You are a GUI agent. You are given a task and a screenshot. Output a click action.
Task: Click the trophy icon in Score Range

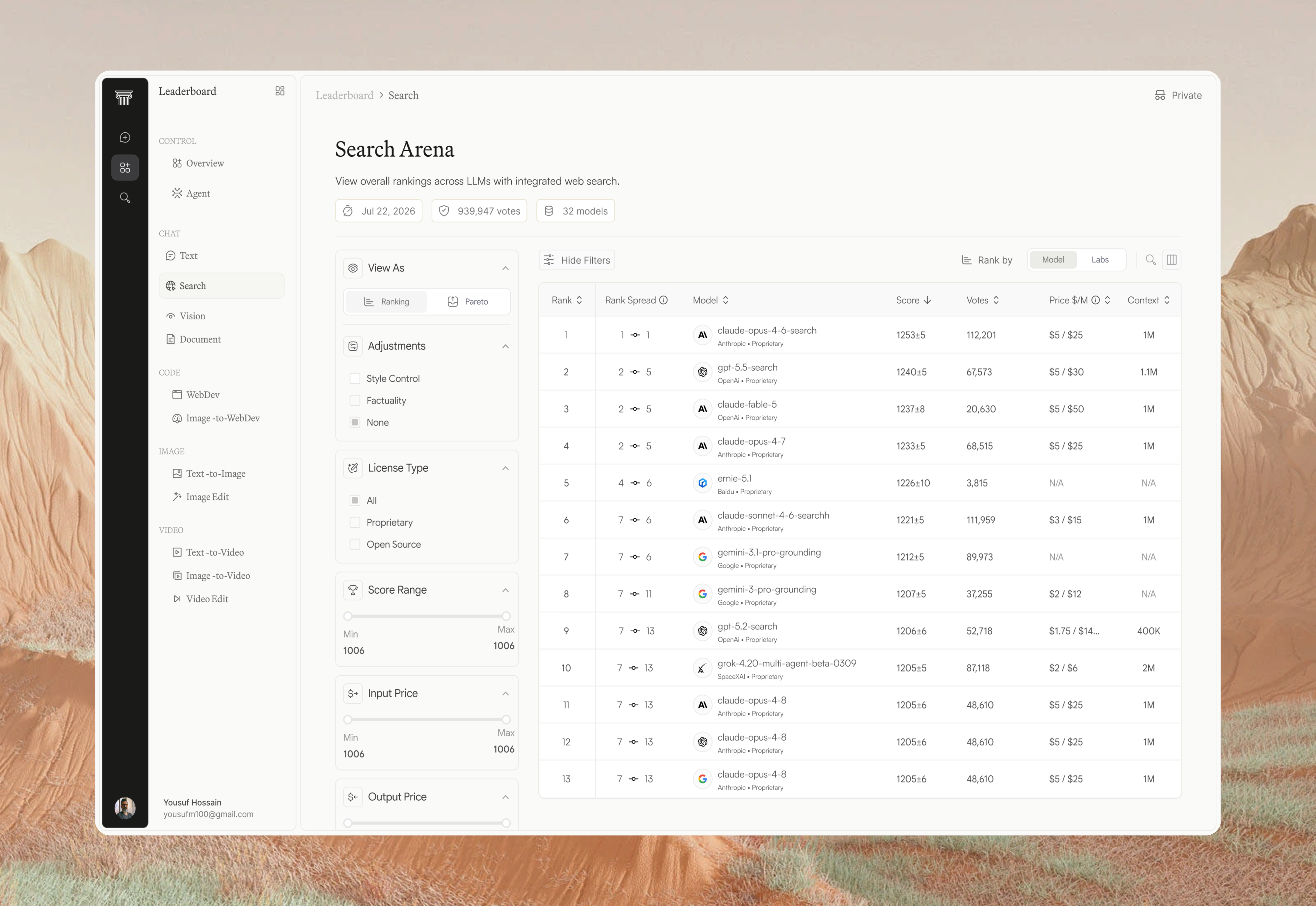(x=353, y=590)
